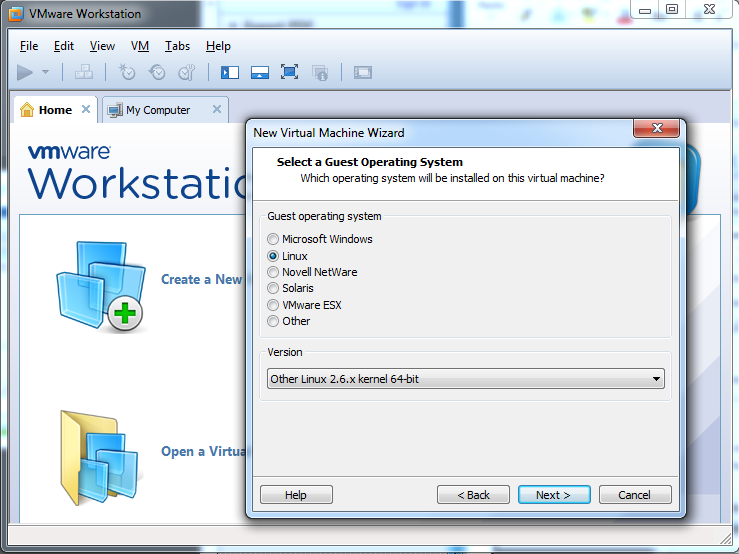739x554 pixels.
Task: Switch to the My Computer tab
Action: pyautogui.click(x=165, y=110)
